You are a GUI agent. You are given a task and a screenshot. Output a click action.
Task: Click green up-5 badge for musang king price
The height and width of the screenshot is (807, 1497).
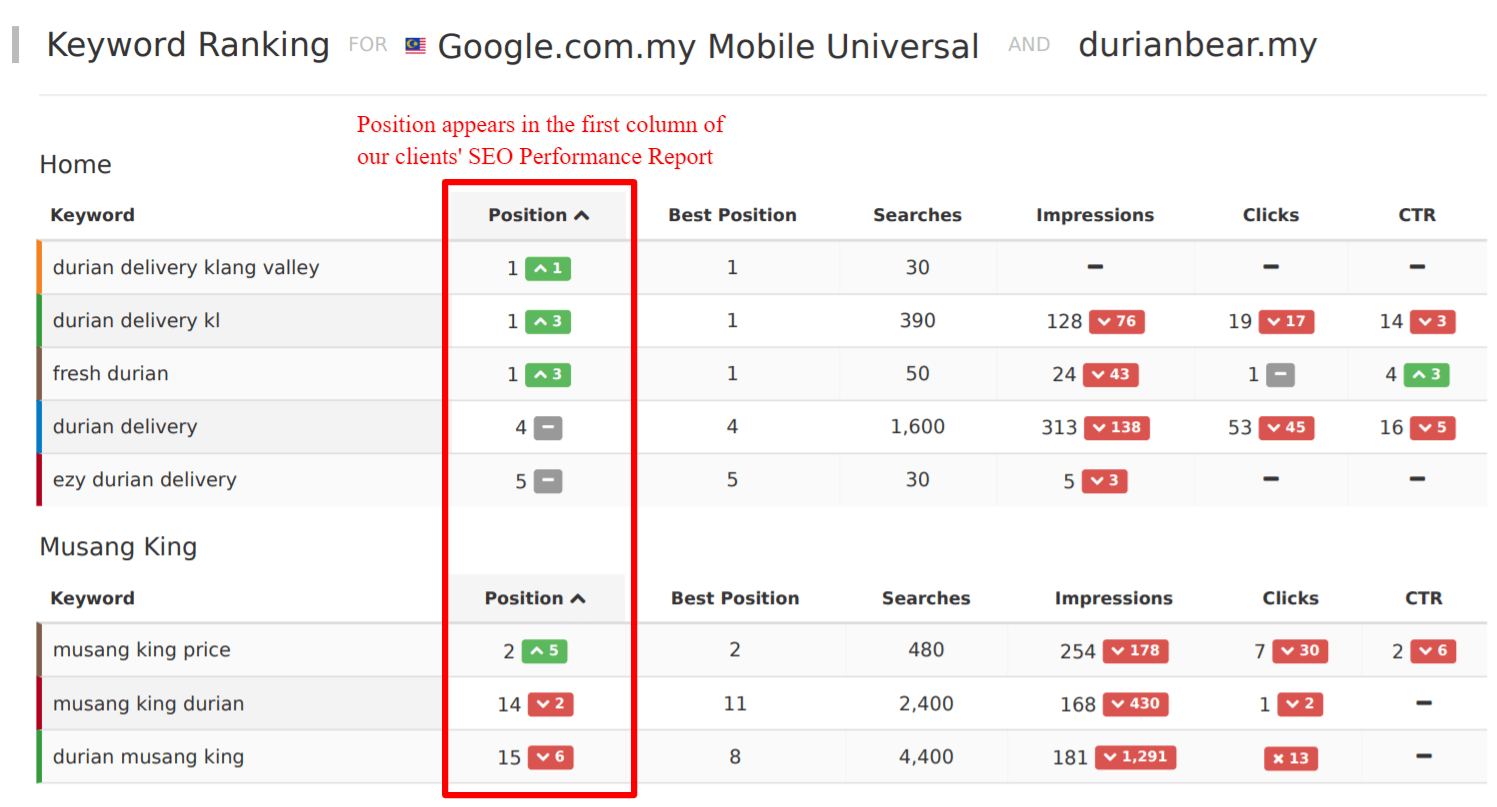coord(544,652)
